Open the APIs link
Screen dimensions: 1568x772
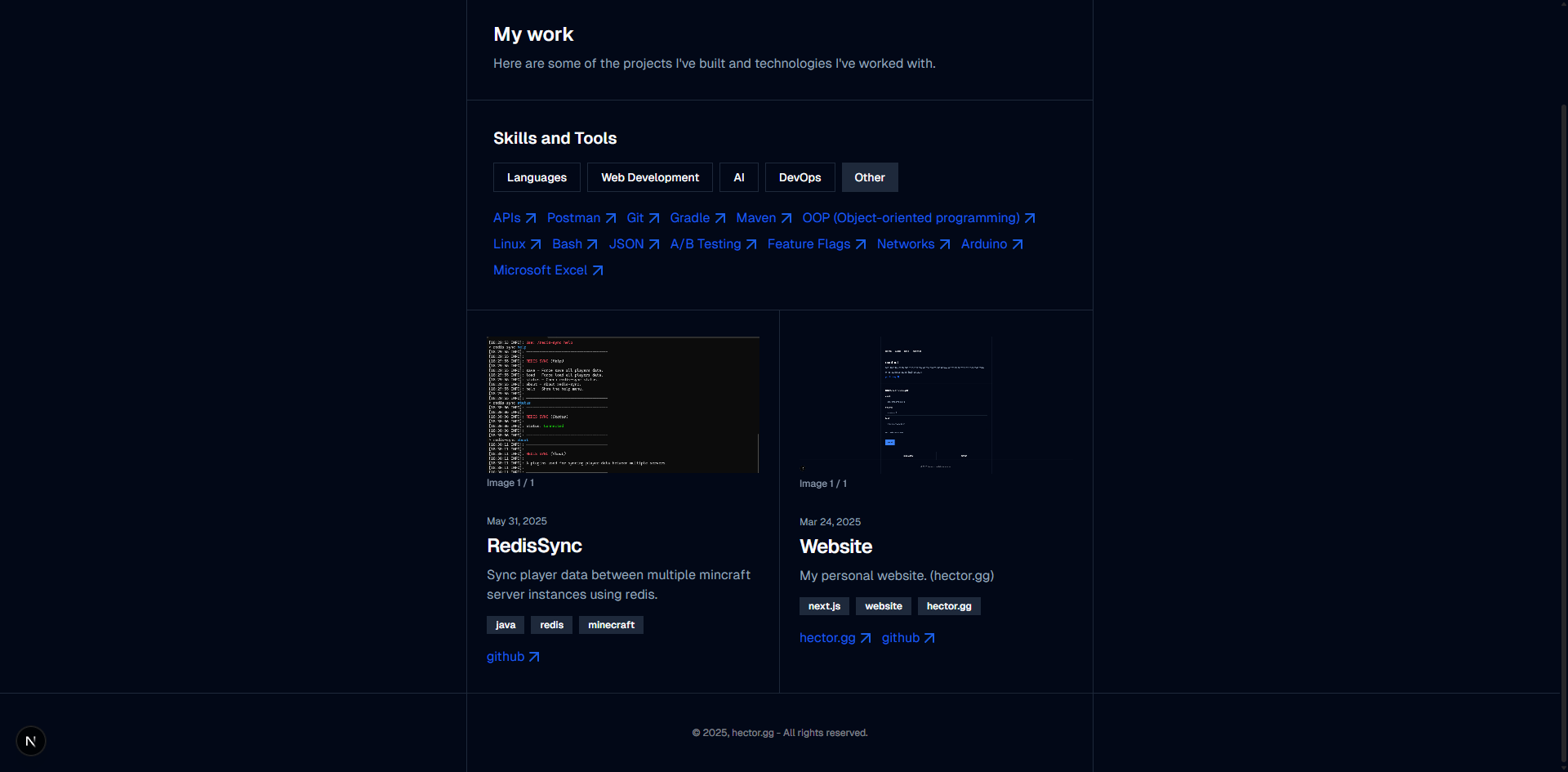[x=514, y=218]
